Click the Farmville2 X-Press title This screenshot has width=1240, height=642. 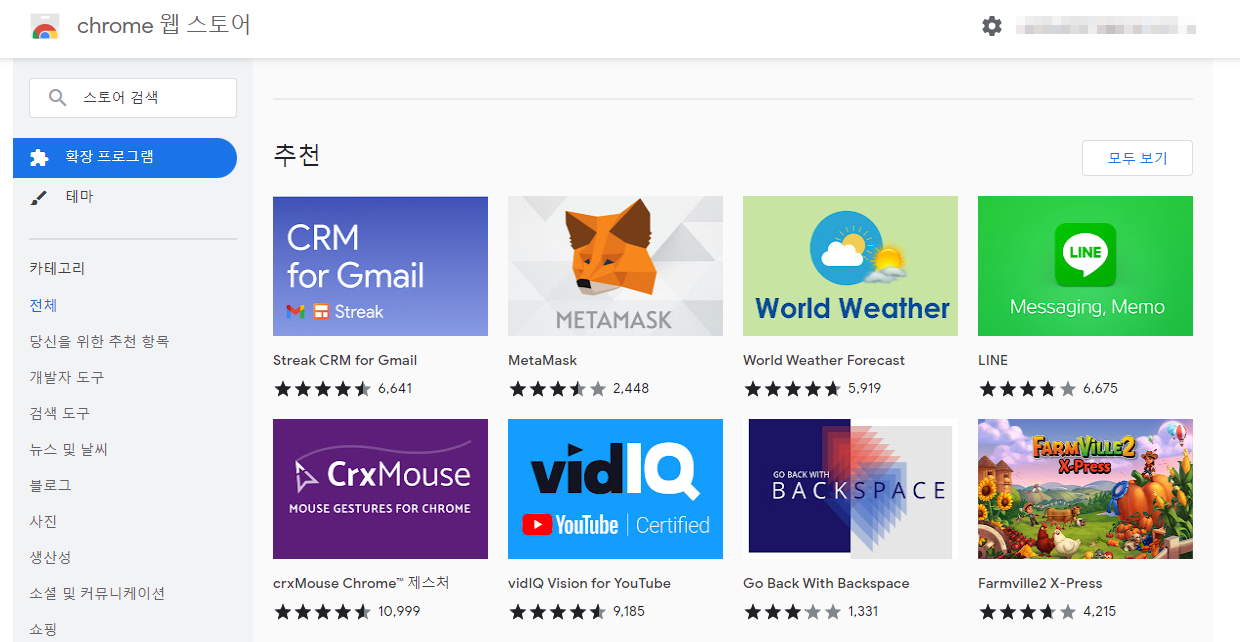pos(1040,583)
